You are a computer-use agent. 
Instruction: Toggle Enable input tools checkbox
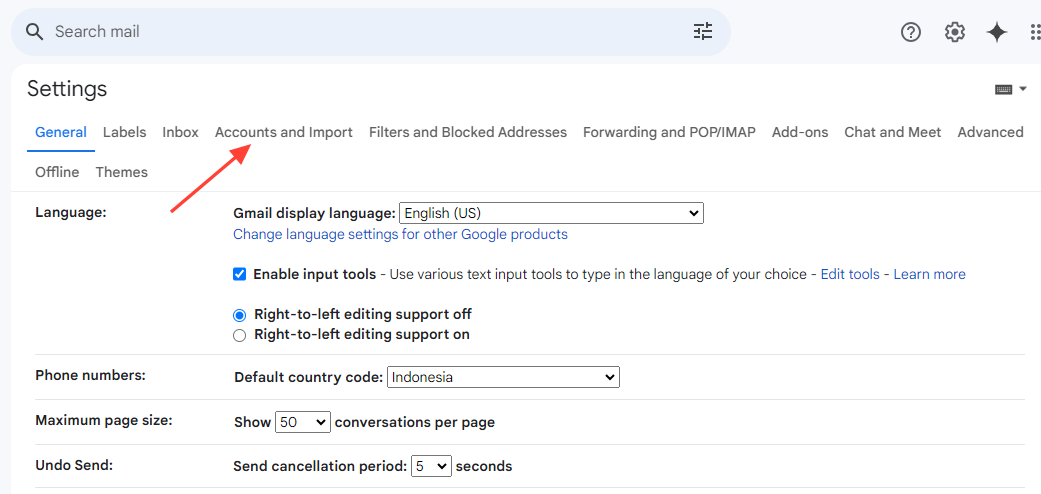[240, 274]
